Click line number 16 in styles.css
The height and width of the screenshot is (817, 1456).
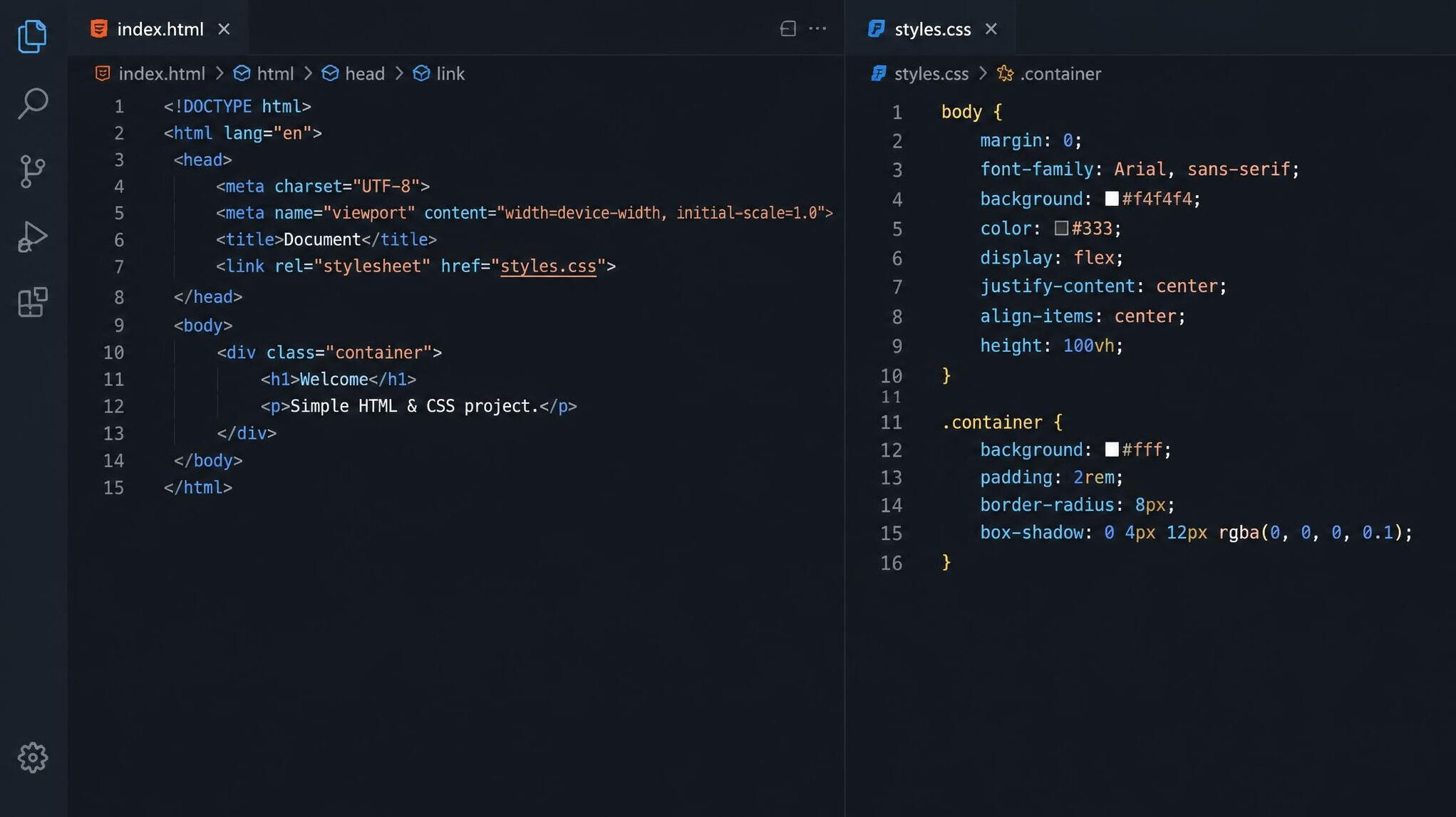[x=892, y=563]
